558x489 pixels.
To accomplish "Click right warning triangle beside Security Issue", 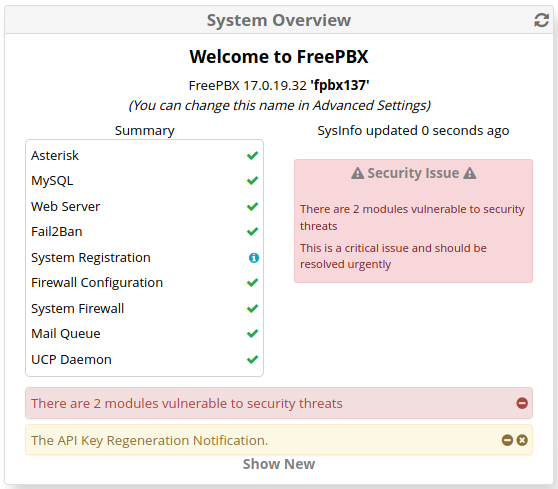I will (x=470, y=173).
